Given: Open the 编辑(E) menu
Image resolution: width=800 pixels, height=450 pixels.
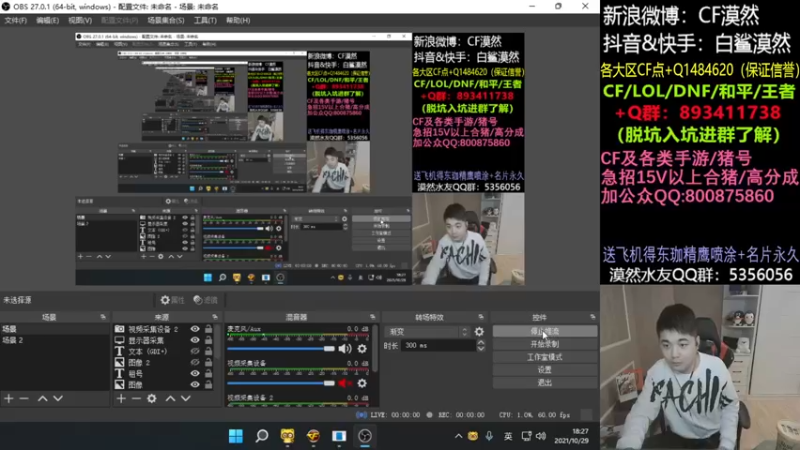Looking at the screenshot, I should [47, 20].
